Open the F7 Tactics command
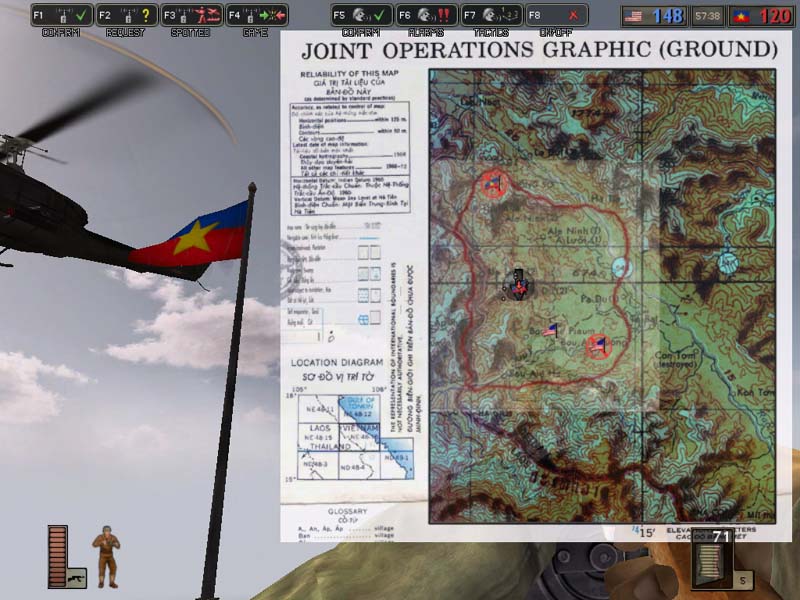 (x=491, y=16)
